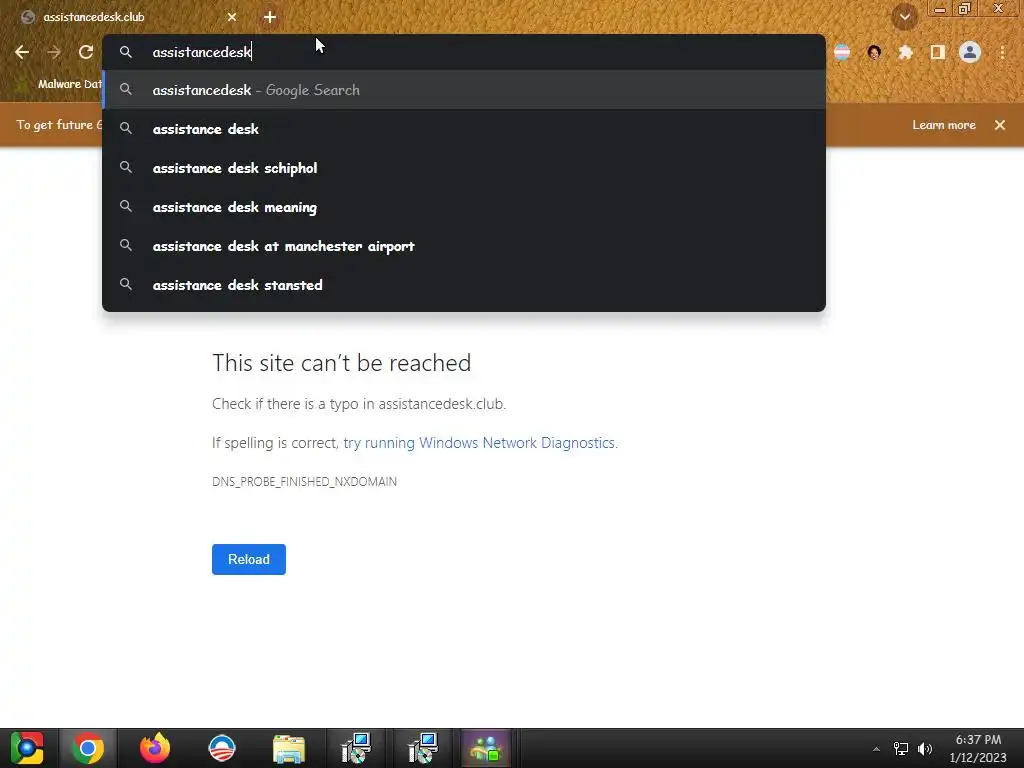
Task: Click 'Learn more' in the infobar
Action: coord(944,125)
